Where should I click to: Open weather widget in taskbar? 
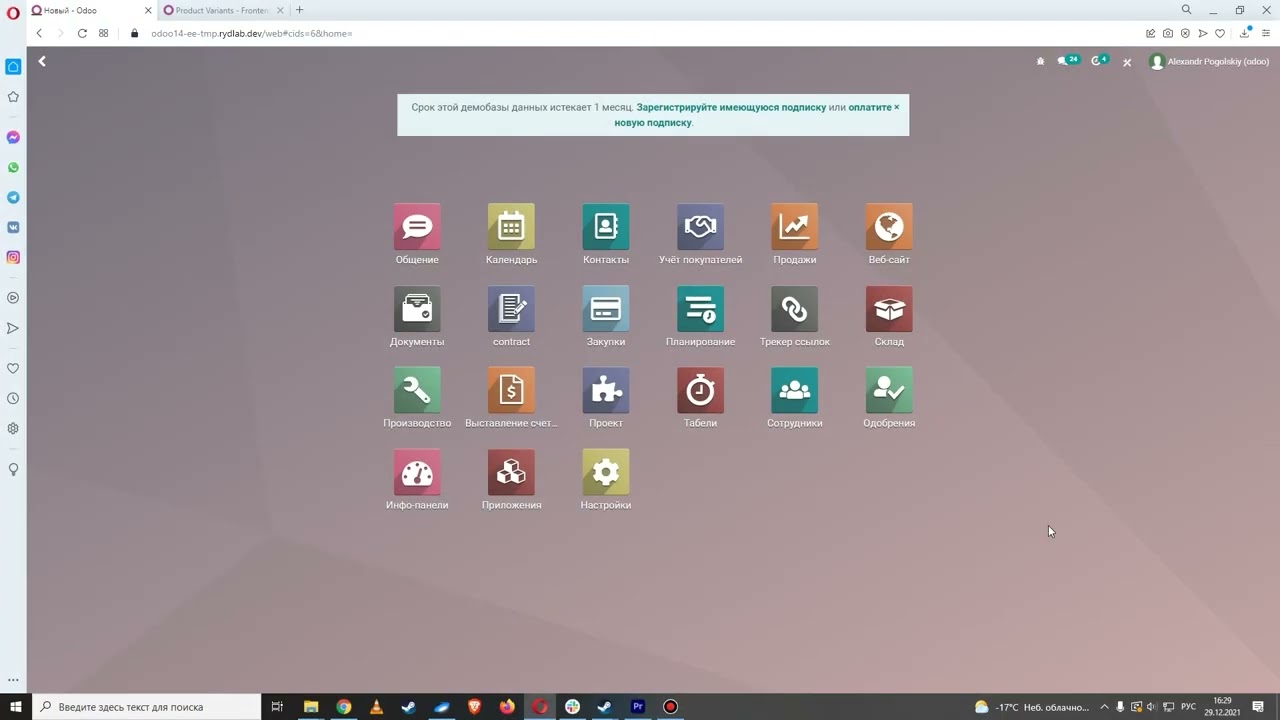tap(1032, 707)
